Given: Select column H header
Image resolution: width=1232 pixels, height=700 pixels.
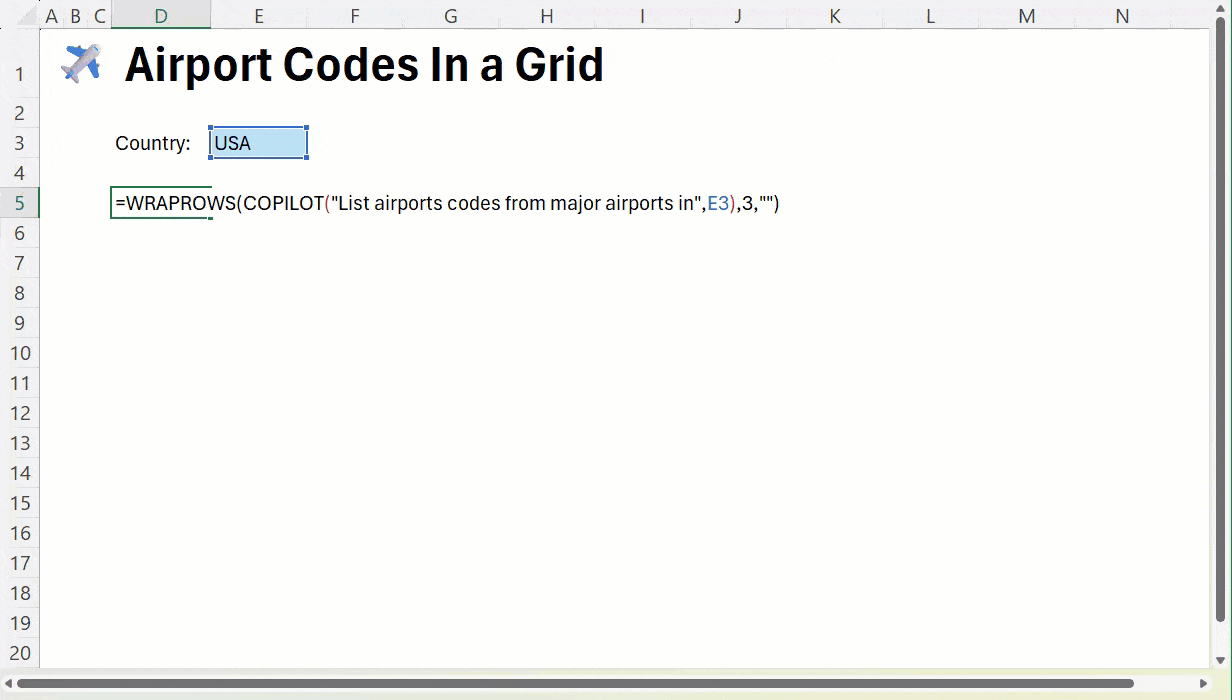Looking at the screenshot, I should [547, 16].
